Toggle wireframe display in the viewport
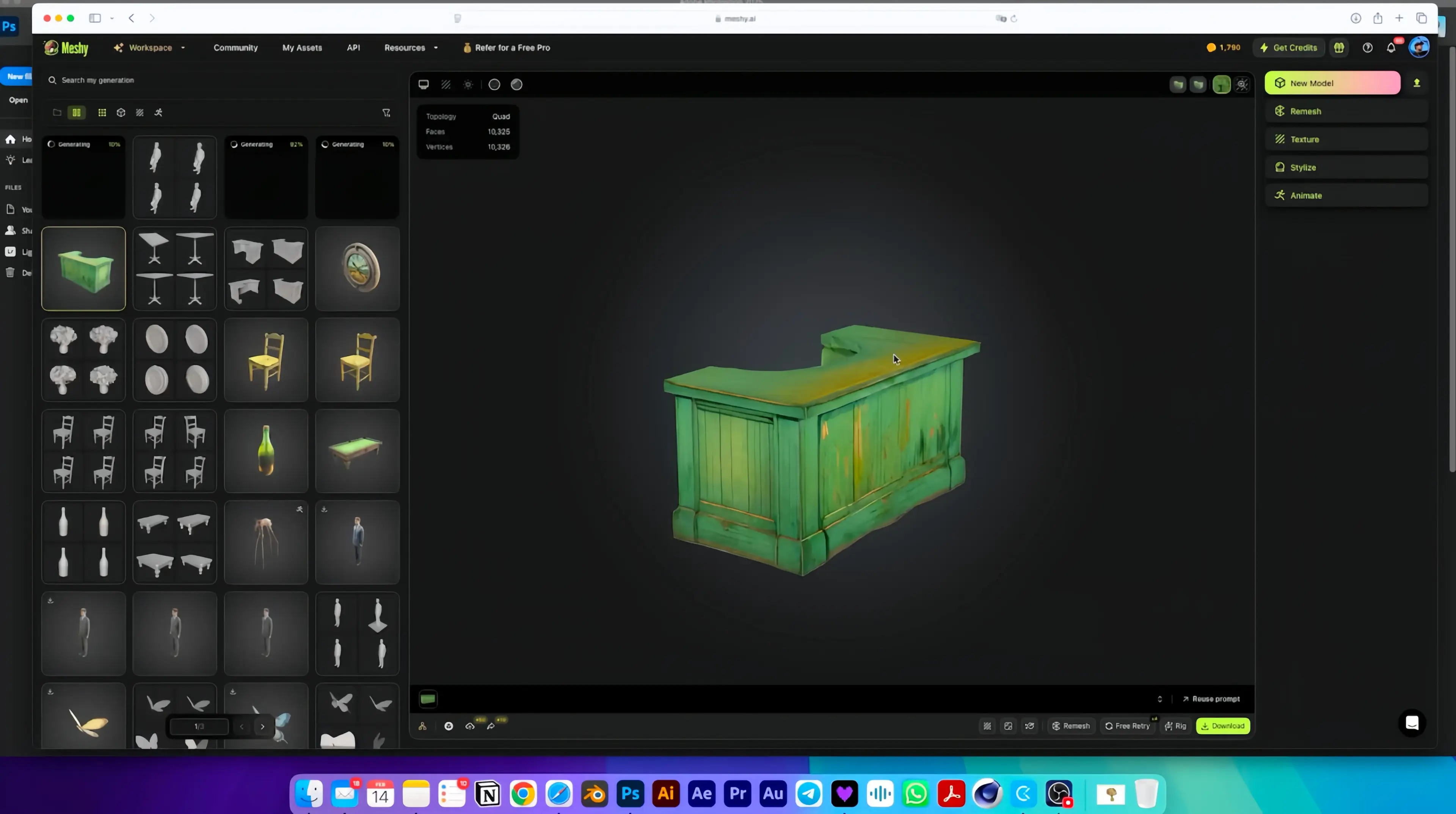This screenshot has width=1456, height=814. tap(446, 84)
